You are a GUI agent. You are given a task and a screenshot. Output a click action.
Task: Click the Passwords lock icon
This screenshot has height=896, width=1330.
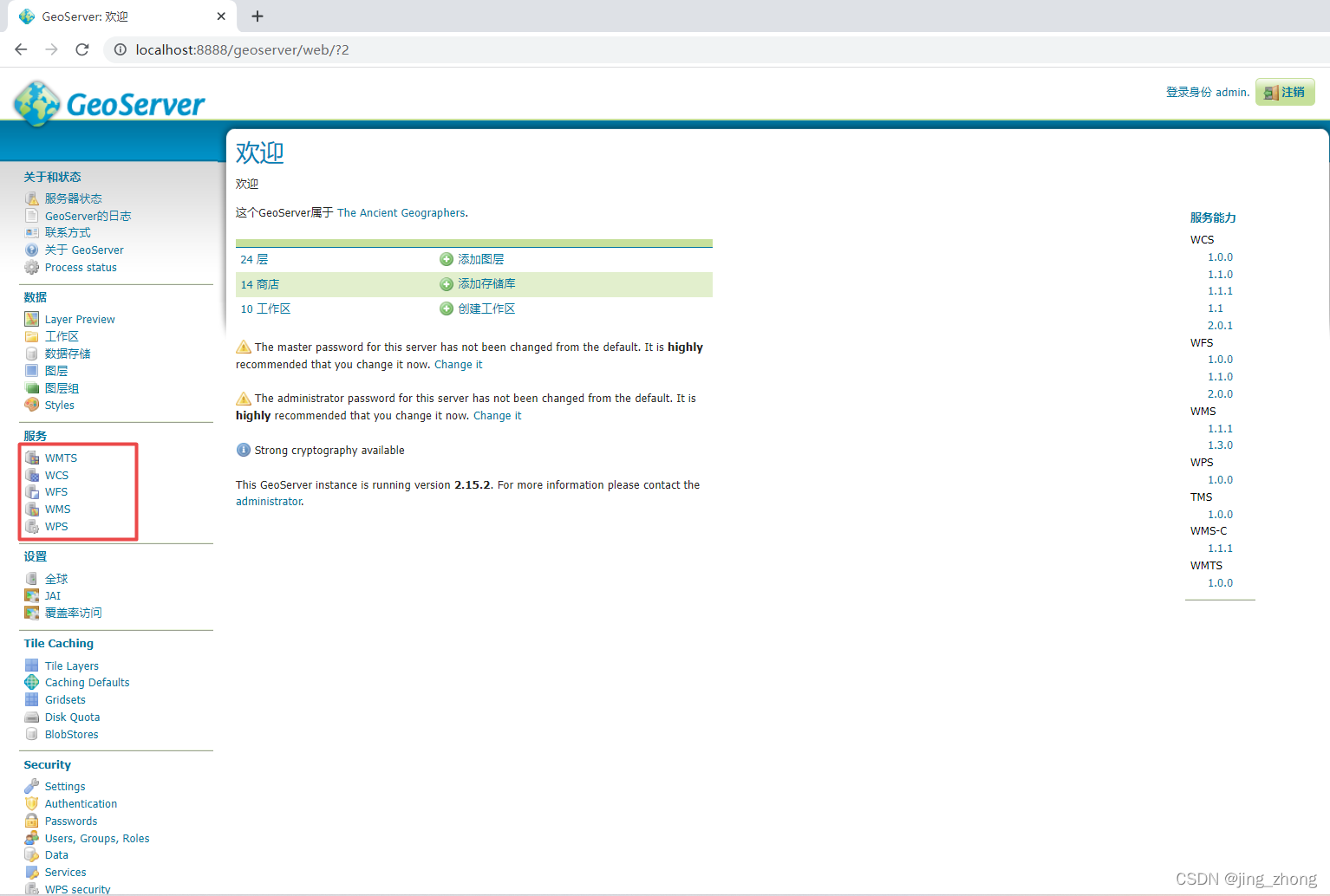click(x=32, y=821)
